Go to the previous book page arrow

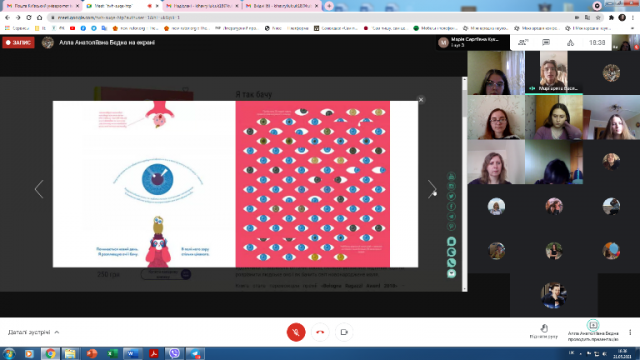tap(39, 189)
